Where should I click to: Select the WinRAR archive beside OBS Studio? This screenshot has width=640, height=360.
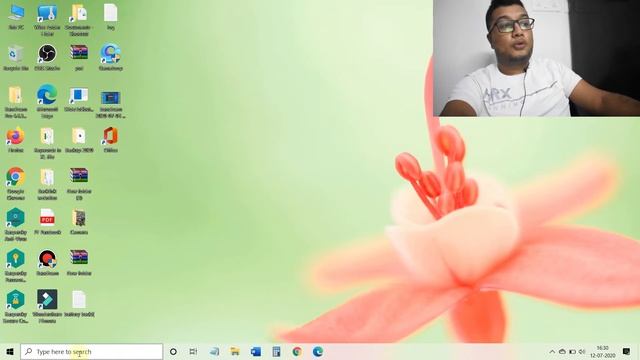(79, 58)
